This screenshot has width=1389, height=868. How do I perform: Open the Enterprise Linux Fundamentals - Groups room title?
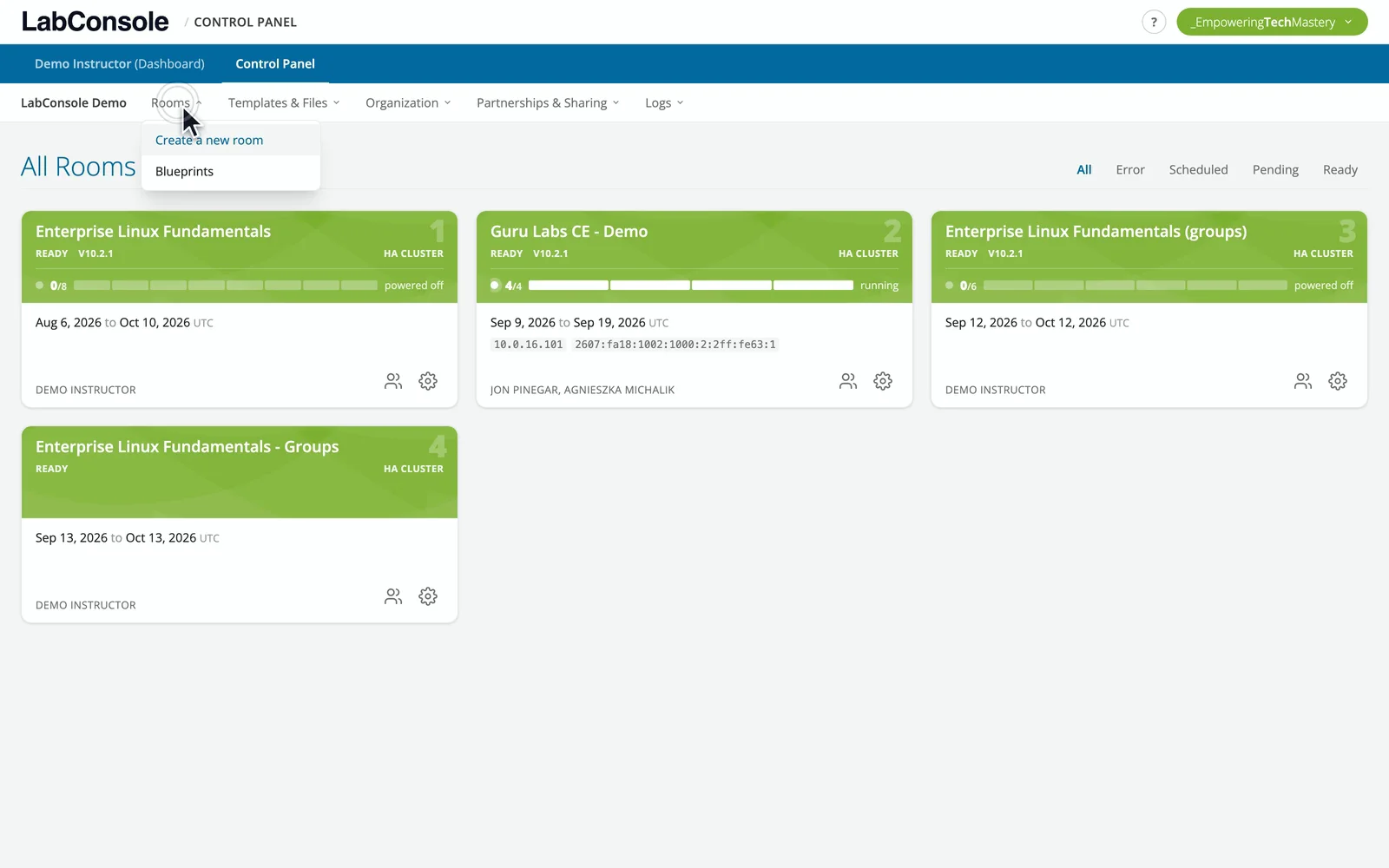pos(188,447)
